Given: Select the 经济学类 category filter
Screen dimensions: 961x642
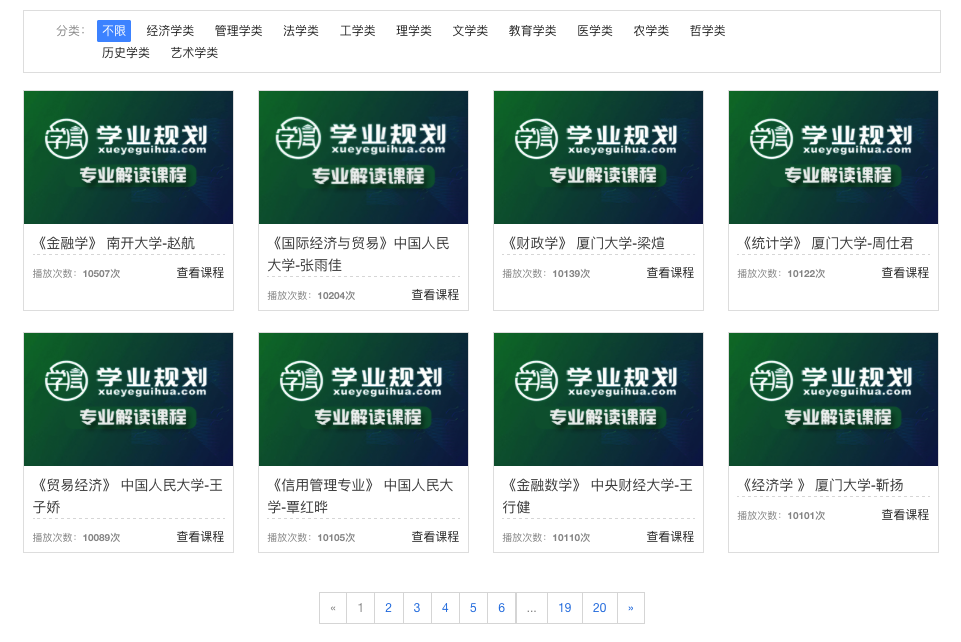Looking at the screenshot, I should (x=170, y=31).
